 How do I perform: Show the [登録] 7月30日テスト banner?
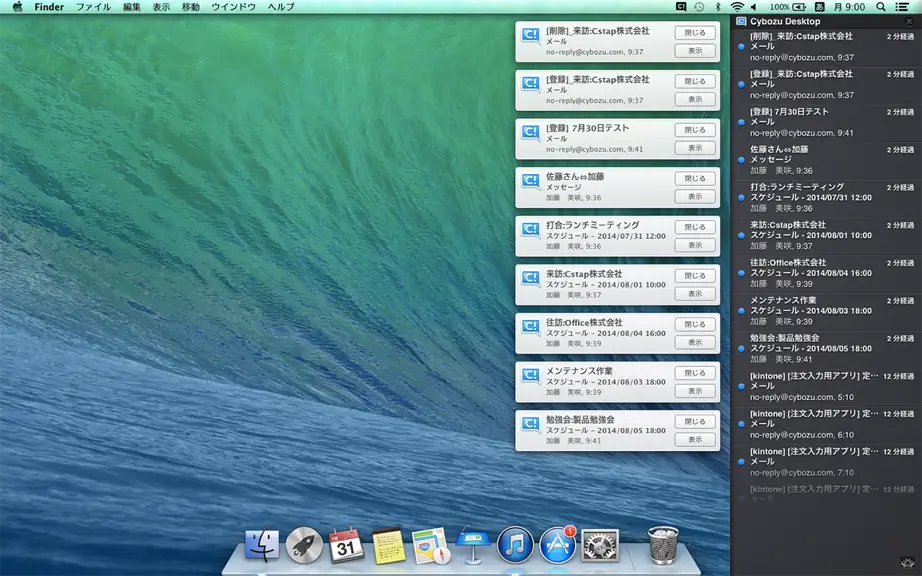pyautogui.click(x=695, y=148)
